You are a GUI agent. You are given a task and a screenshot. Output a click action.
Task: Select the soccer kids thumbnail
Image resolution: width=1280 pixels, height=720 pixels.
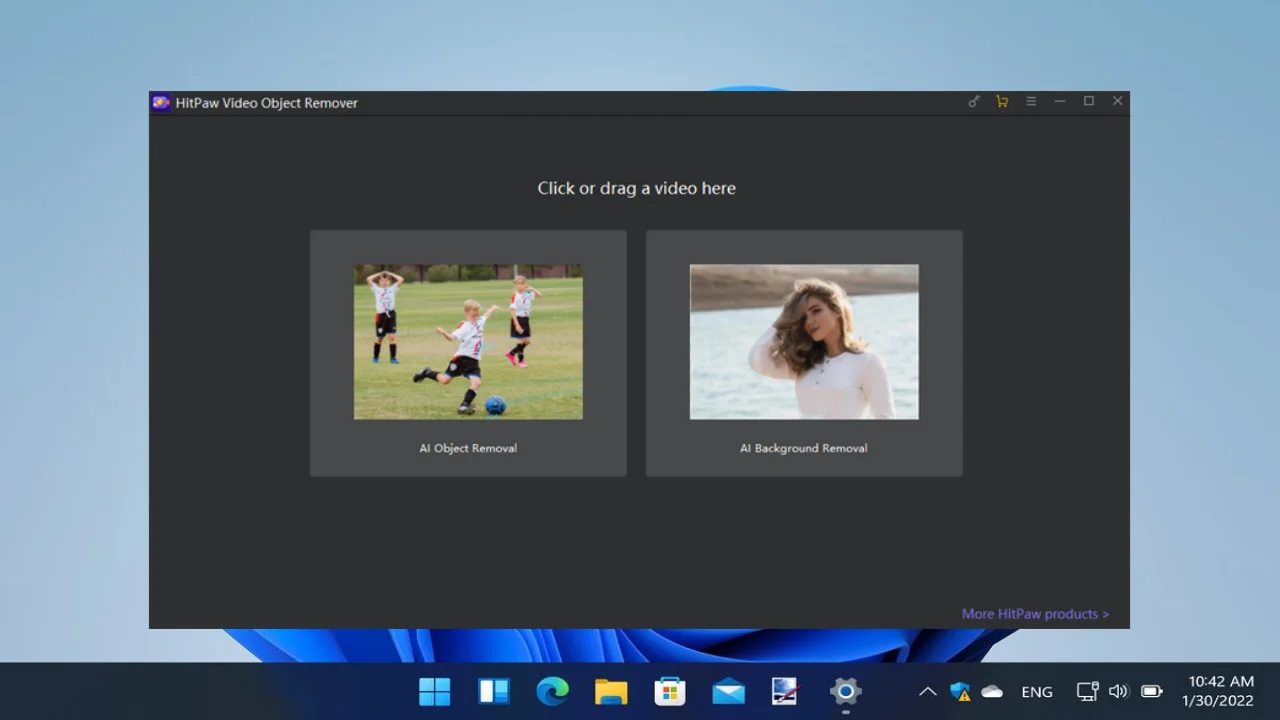pos(468,341)
